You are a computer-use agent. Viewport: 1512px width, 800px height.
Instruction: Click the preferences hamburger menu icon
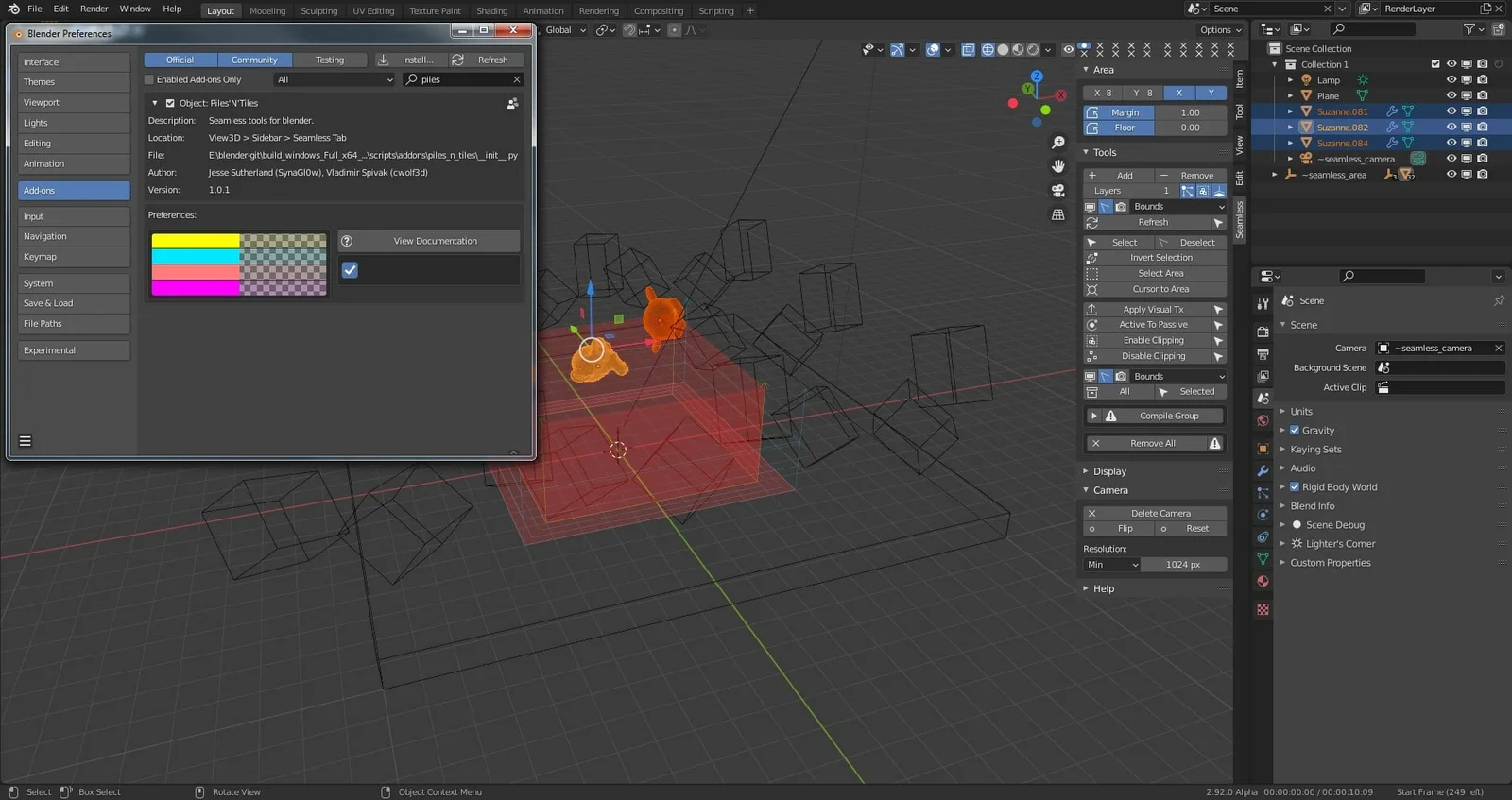click(x=26, y=440)
